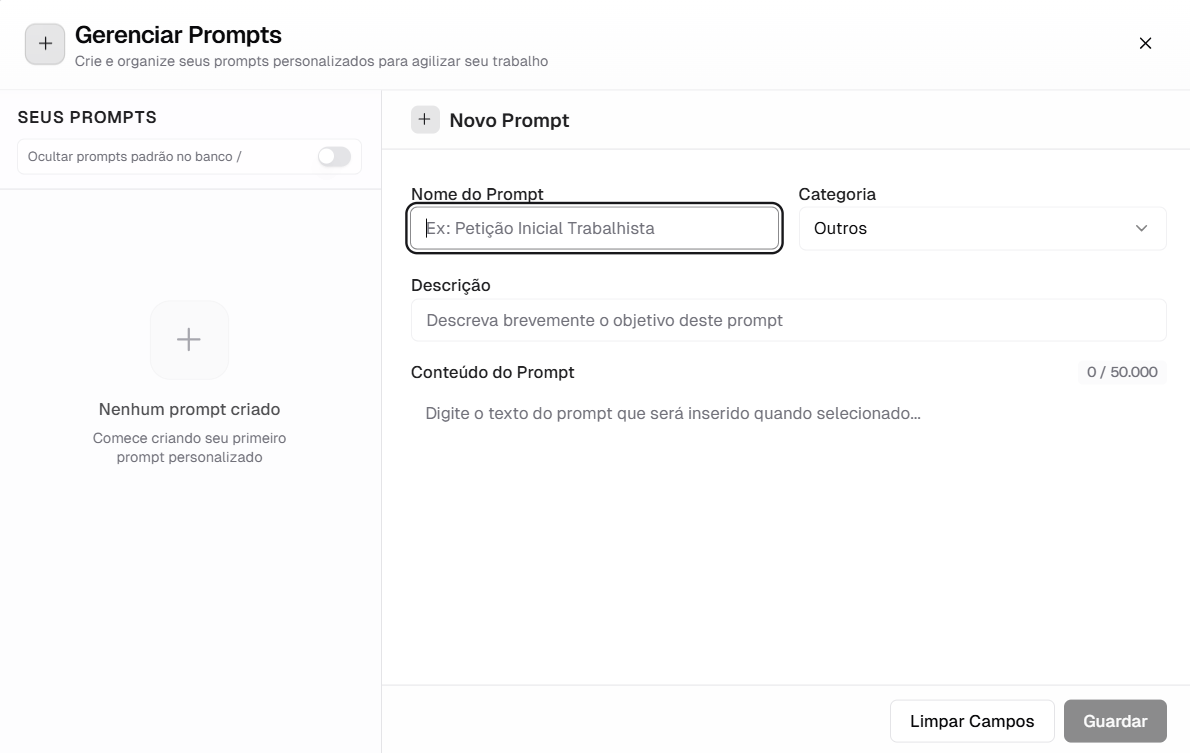Click the 0 / 50.000 character counter
1190x753 pixels.
(1122, 372)
